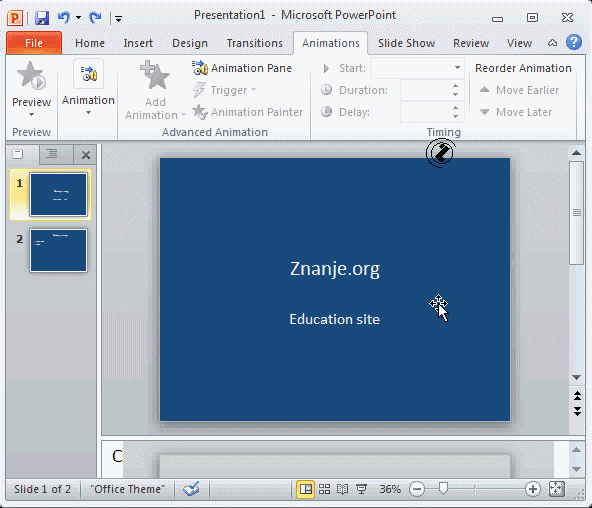Viewport: 592px width, 508px height.
Task: Select the slide 2 thumbnail
Action: [x=59, y=250]
